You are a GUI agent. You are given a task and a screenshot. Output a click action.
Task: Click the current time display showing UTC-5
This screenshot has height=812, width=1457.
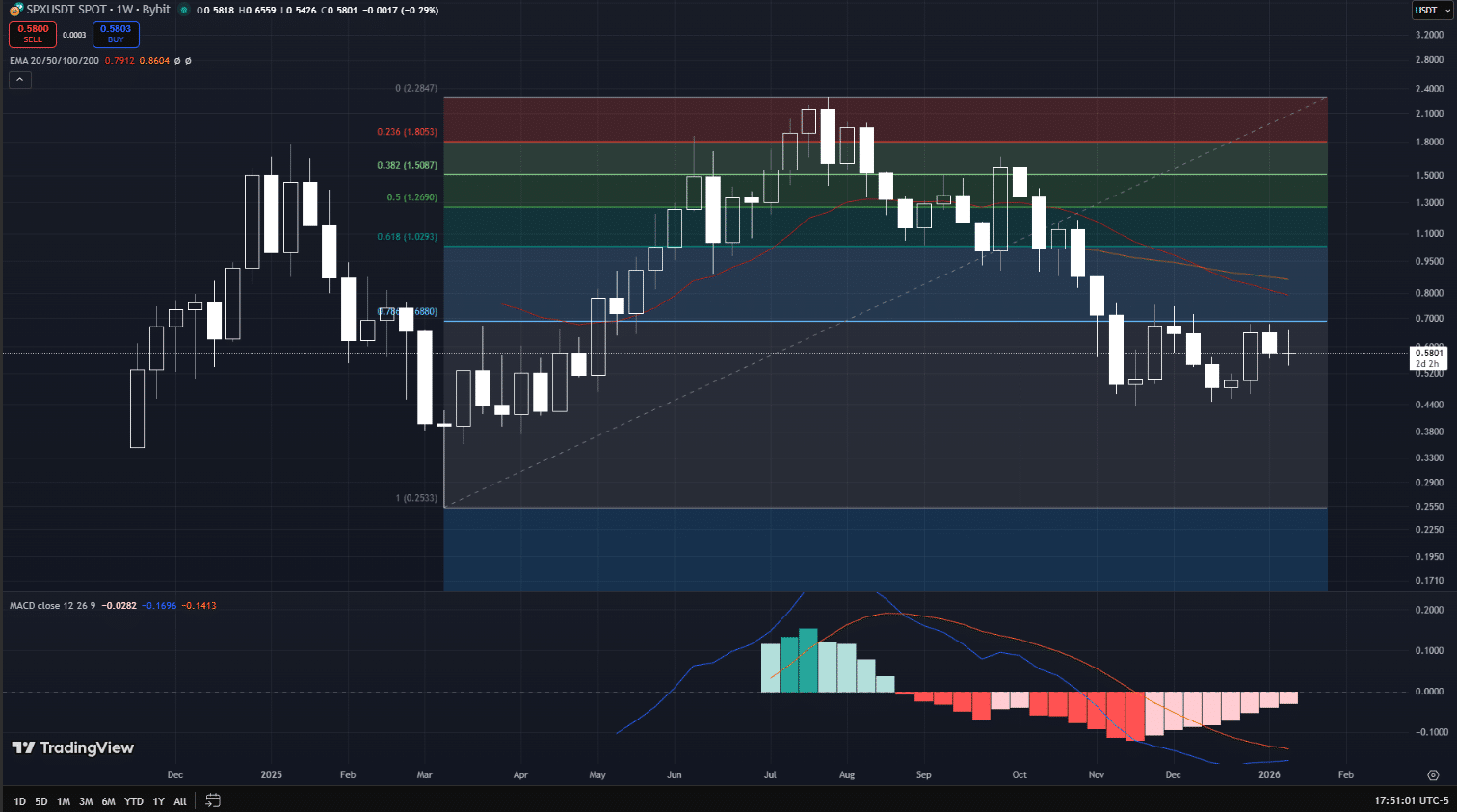click(1411, 800)
